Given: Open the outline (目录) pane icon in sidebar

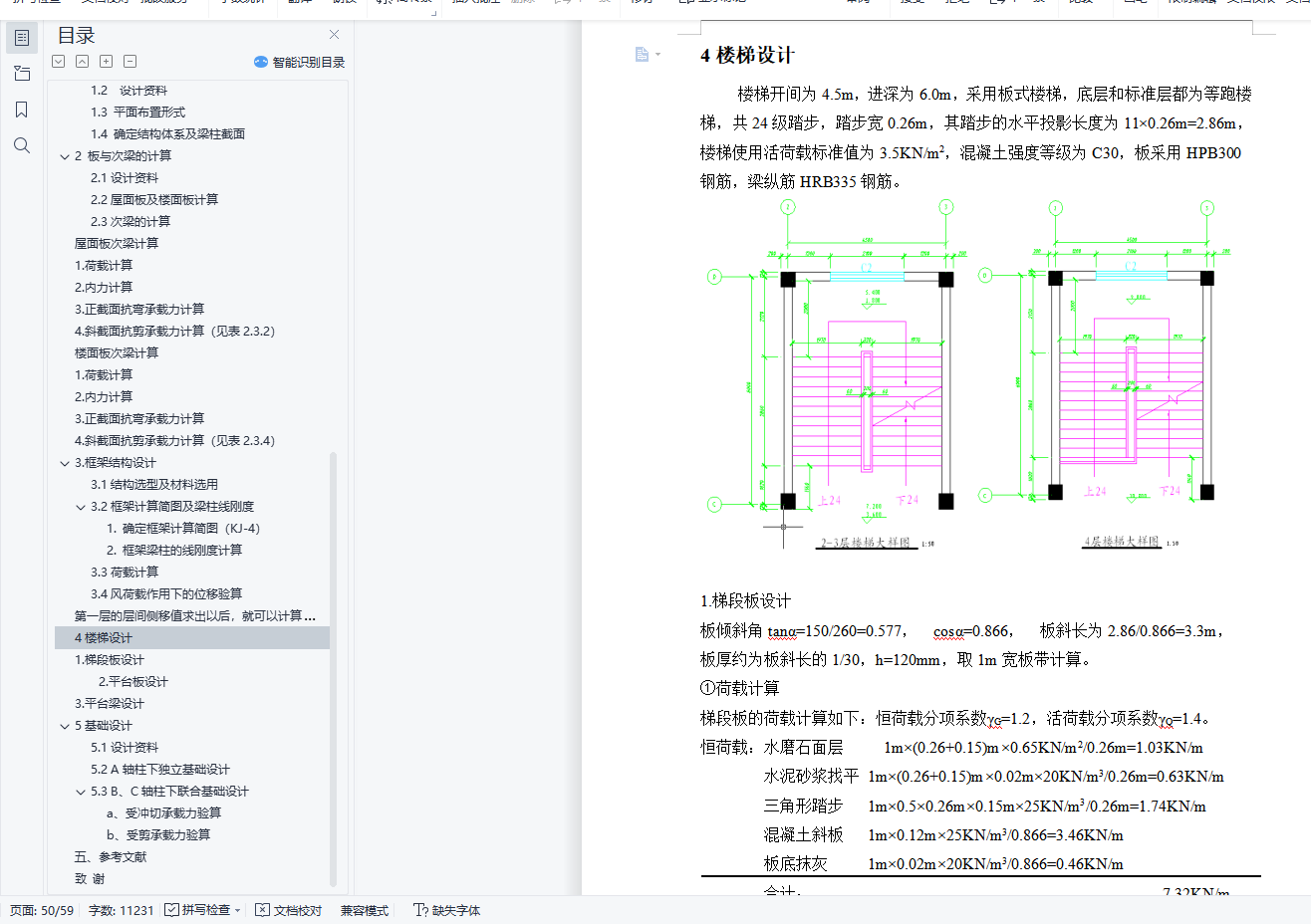Looking at the screenshot, I should pos(22,38).
